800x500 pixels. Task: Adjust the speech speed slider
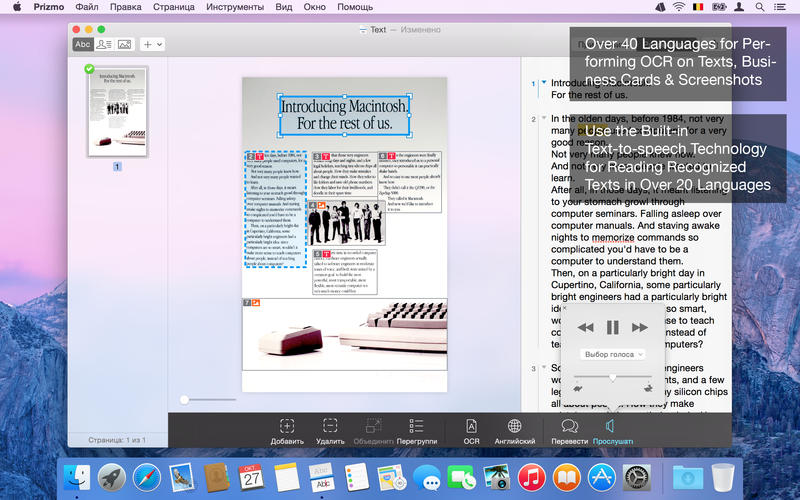tap(612, 377)
